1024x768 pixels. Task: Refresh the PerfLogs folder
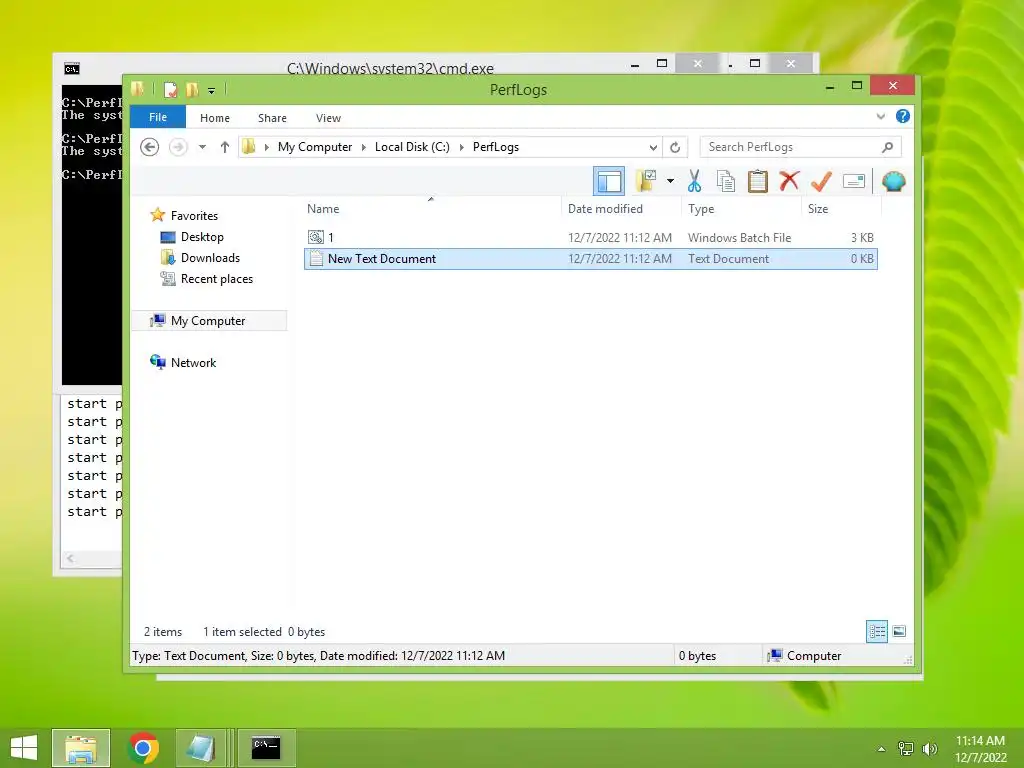pyautogui.click(x=675, y=147)
